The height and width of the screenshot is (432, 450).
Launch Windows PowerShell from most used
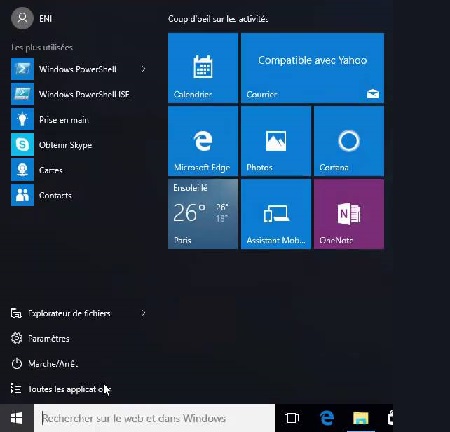point(78,69)
